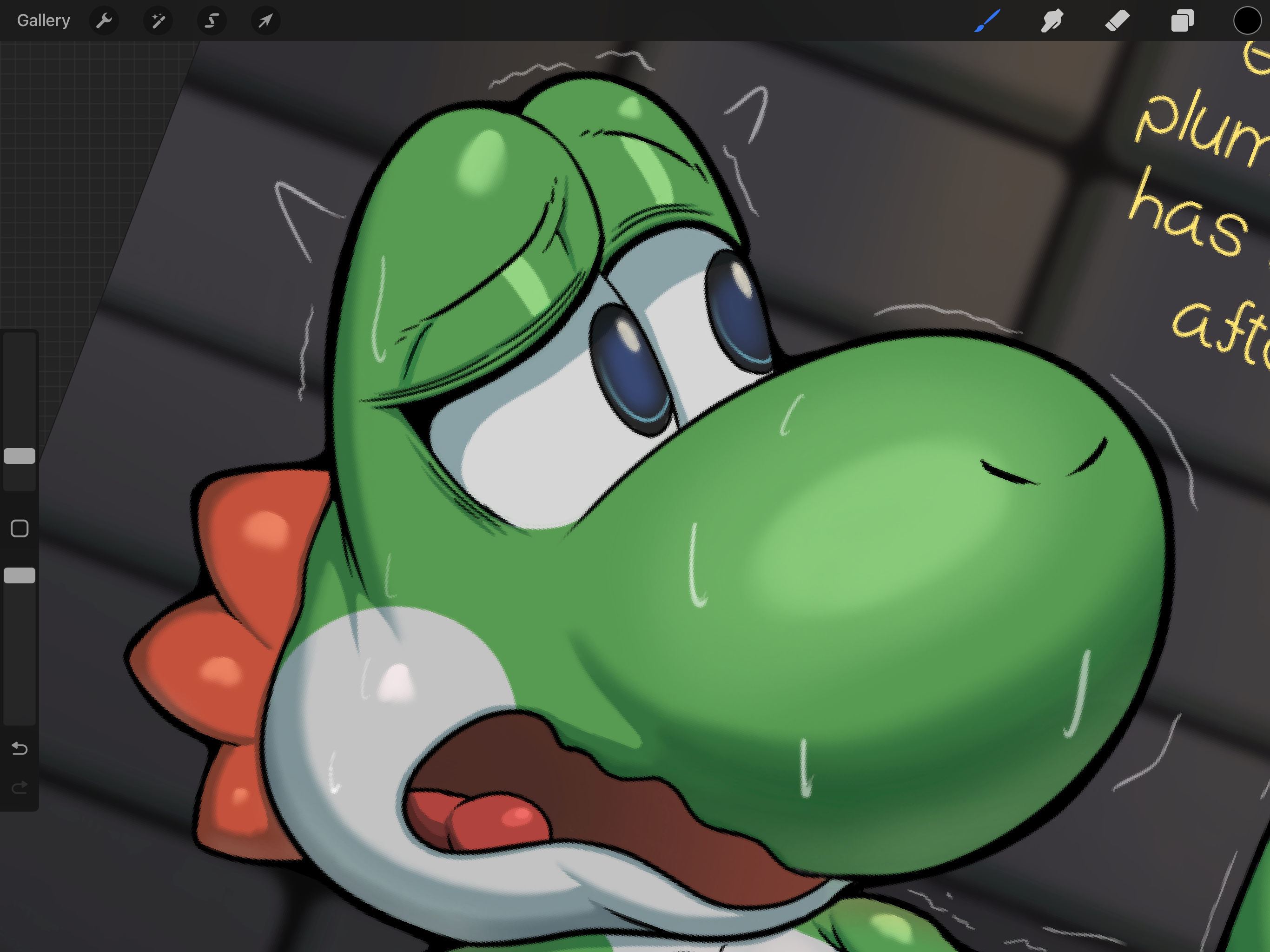Open the black active color swatch

pyautogui.click(x=1246, y=21)
